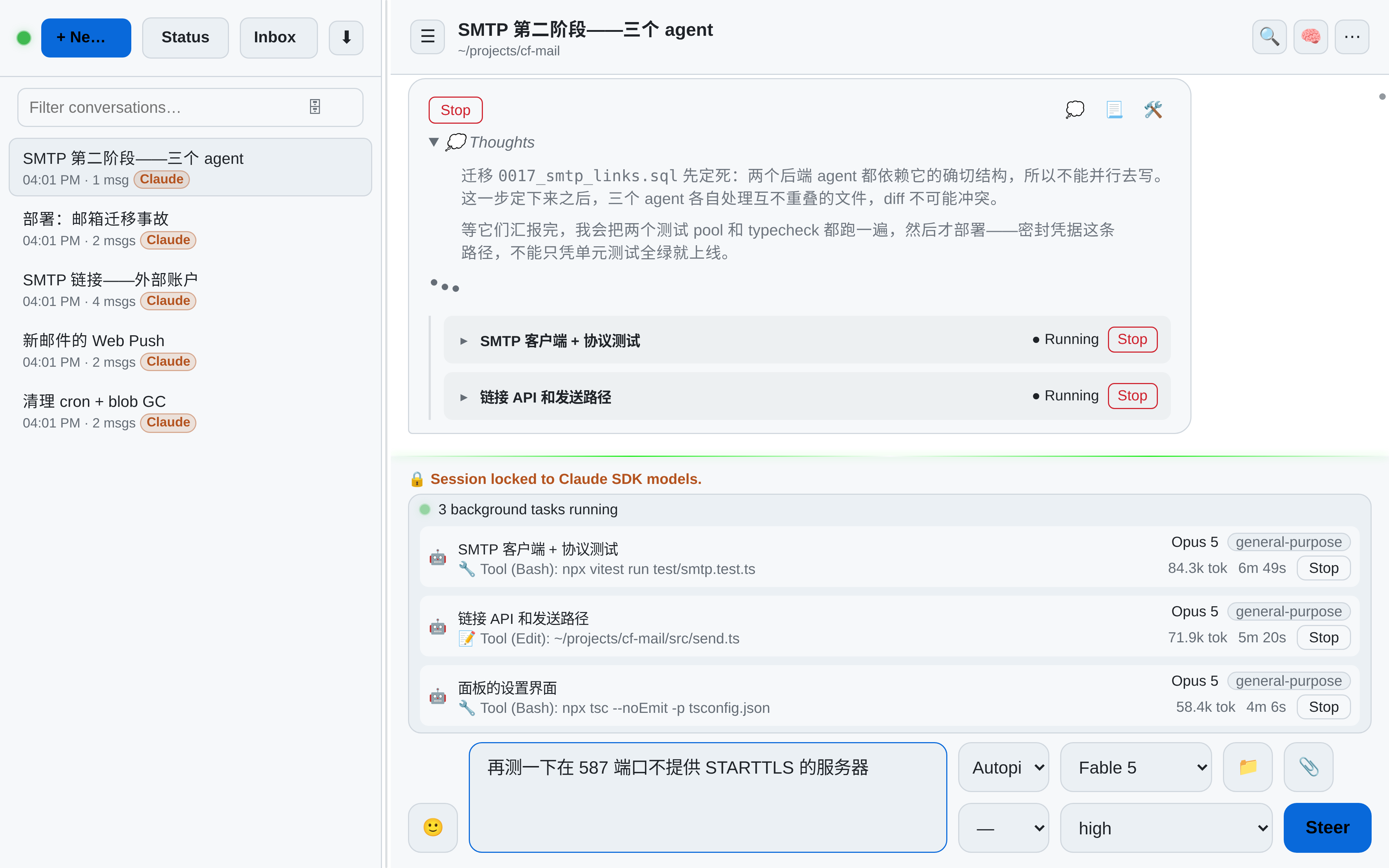Stop the running SMTP 客户端 + 协议测试 subagent
1389x868 pixels.
tap(1132, 339)
